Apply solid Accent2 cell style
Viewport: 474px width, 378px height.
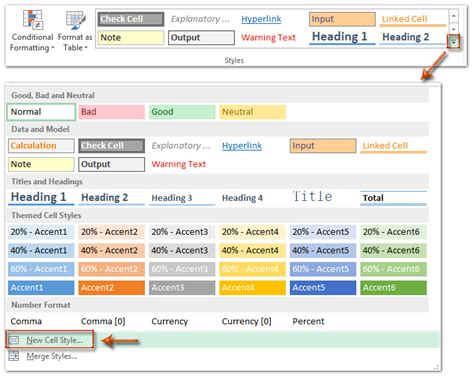(x=112, y=288)
